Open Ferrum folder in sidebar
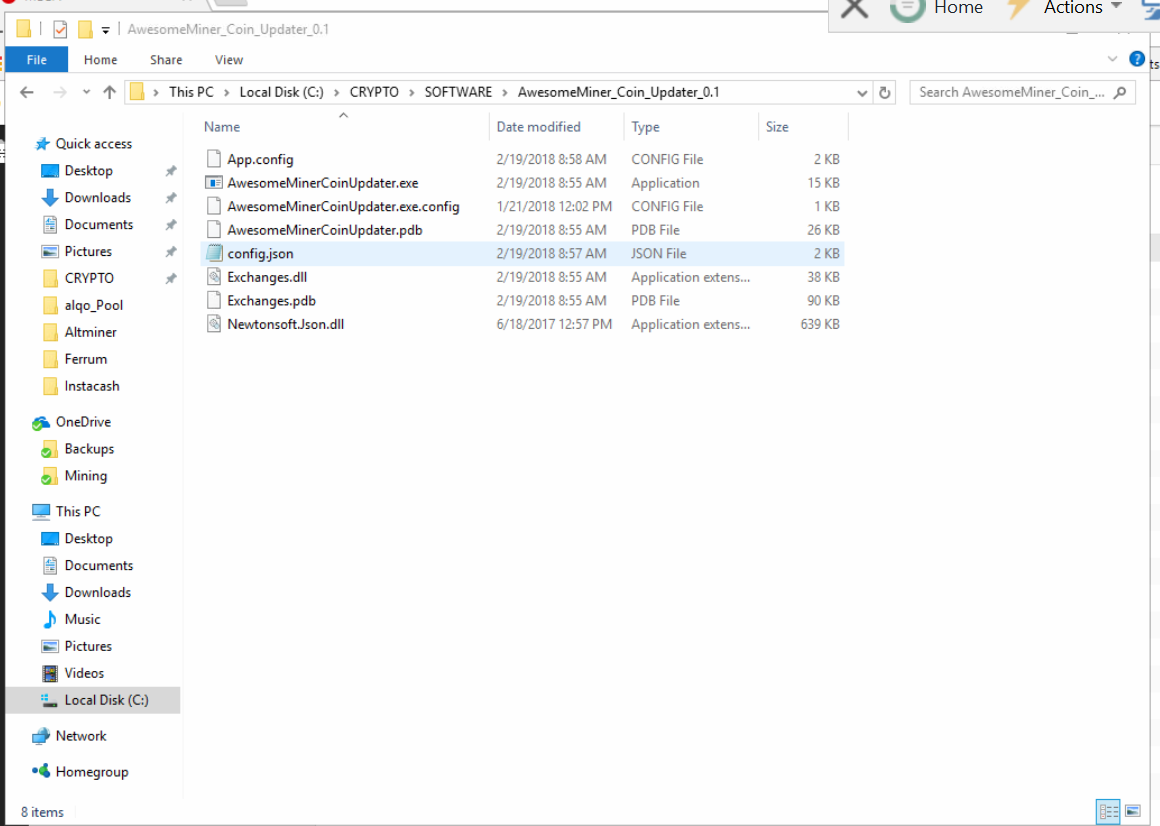Viewport: 1160px width, 826px height. tap(85, 359)
